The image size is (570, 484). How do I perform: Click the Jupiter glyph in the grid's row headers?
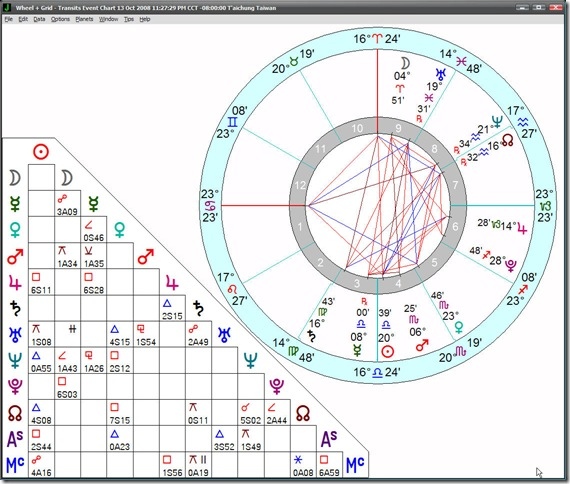[x=15, y=283]
